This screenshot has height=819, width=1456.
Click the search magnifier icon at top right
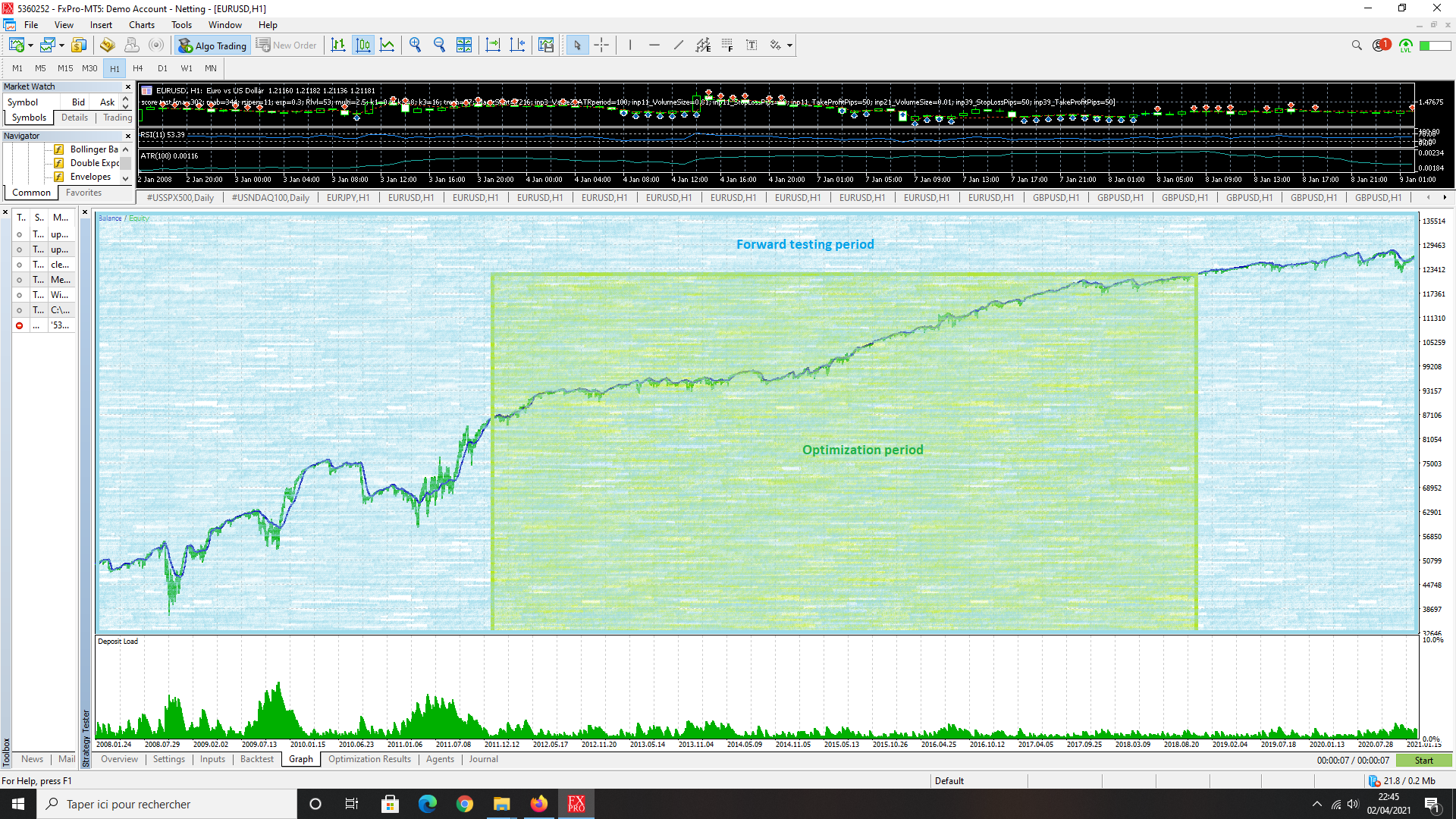pyautogui.click(x=1357, y=45)
